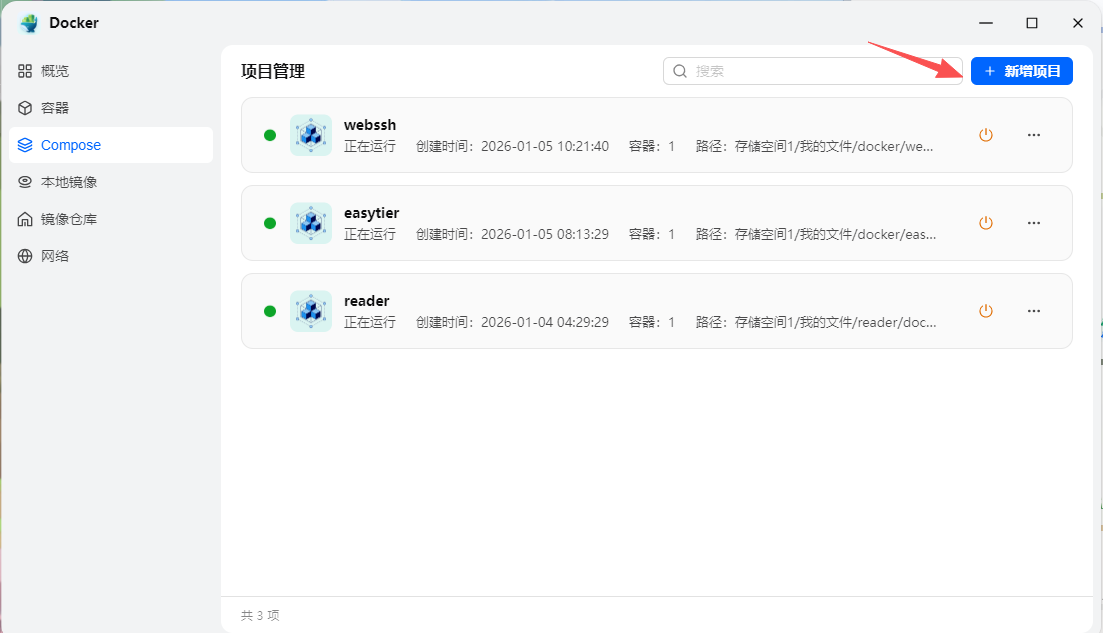The height and width of the screenshot is (633, 1103).
Task: Stop the reader project with power icon
Action: coord(986,311)
